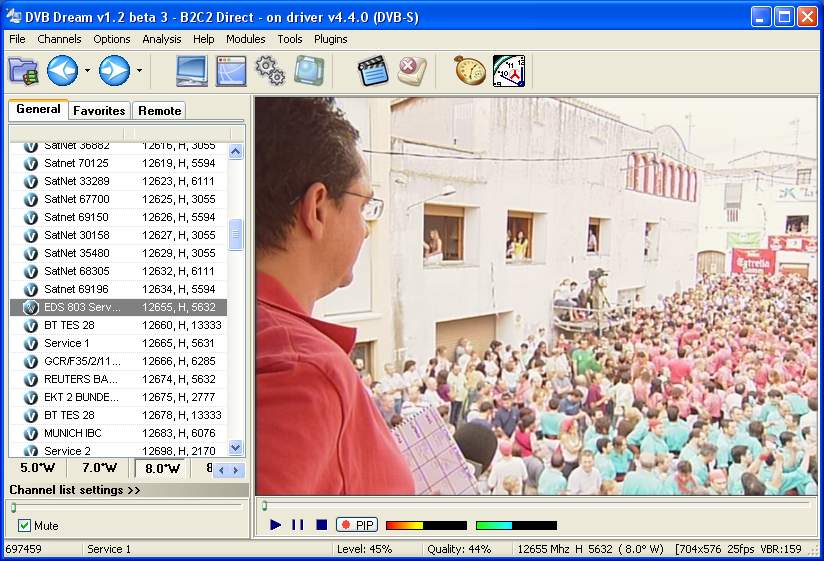Toggle the PIP button
Image resolution: width=824 pixels, height=561 pixels.
pyautogui.click(x=357, y=525)
